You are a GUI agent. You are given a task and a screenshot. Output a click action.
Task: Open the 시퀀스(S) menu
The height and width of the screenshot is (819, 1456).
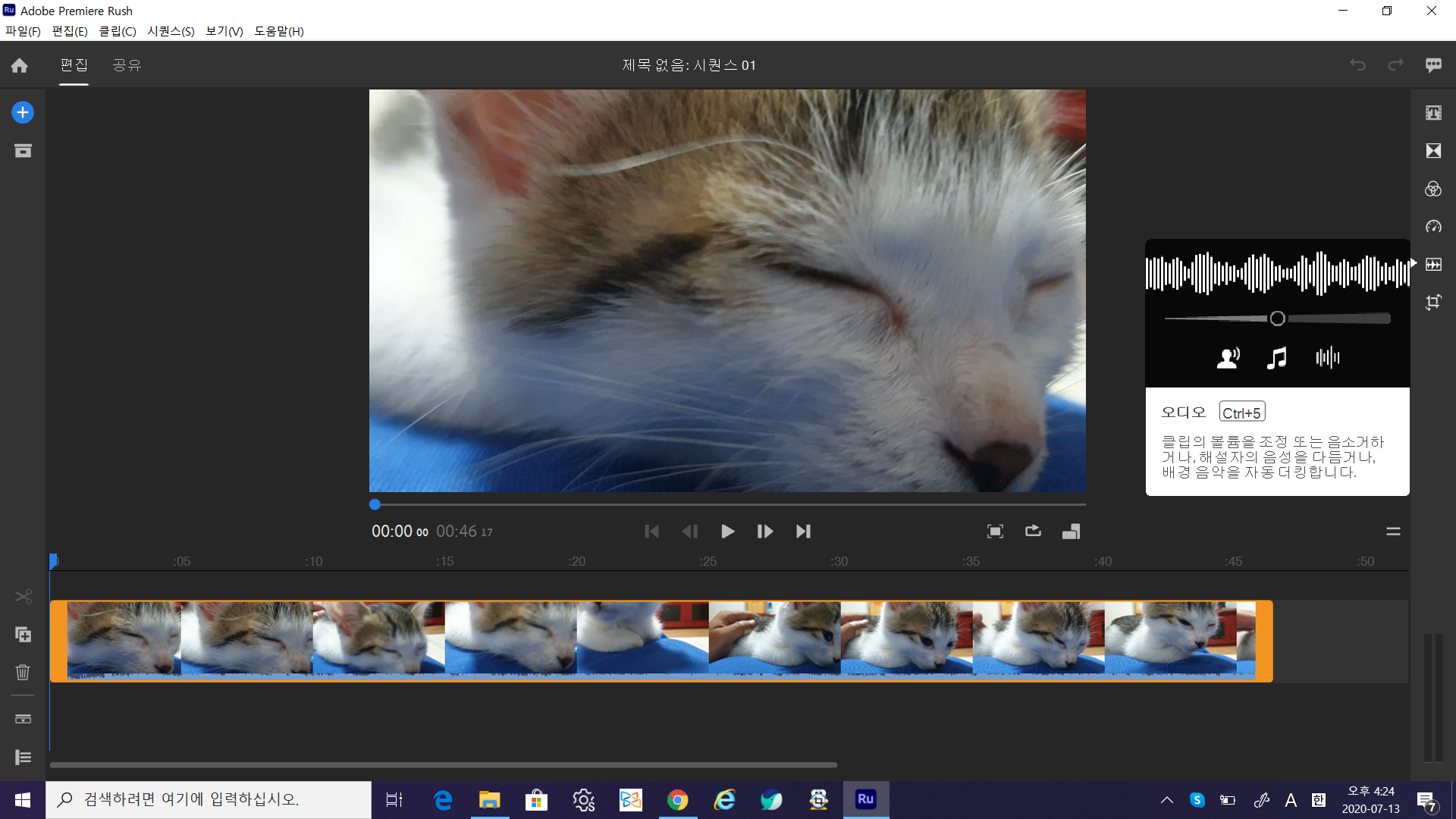171,31
